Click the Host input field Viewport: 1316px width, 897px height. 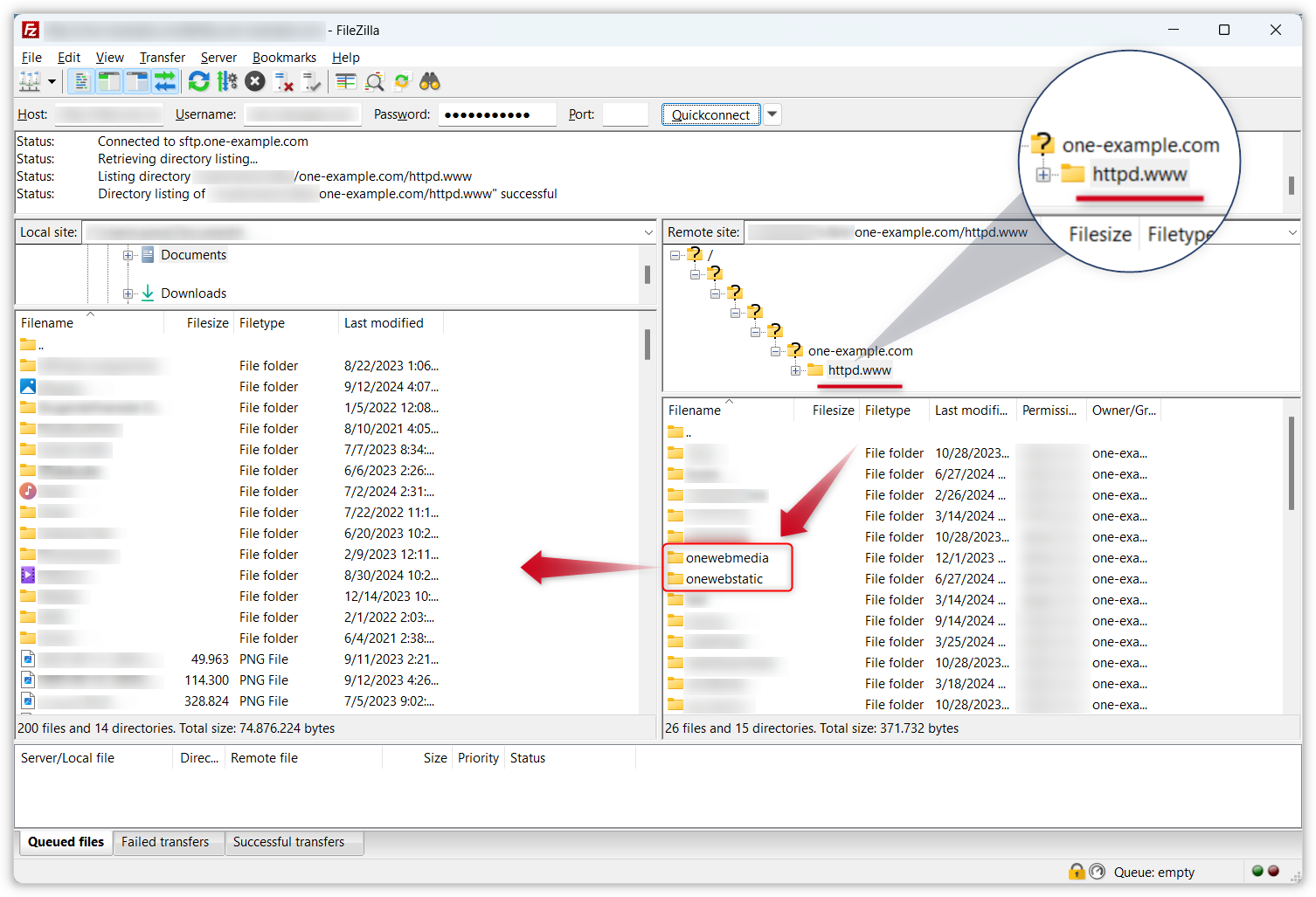click(108, 114)
